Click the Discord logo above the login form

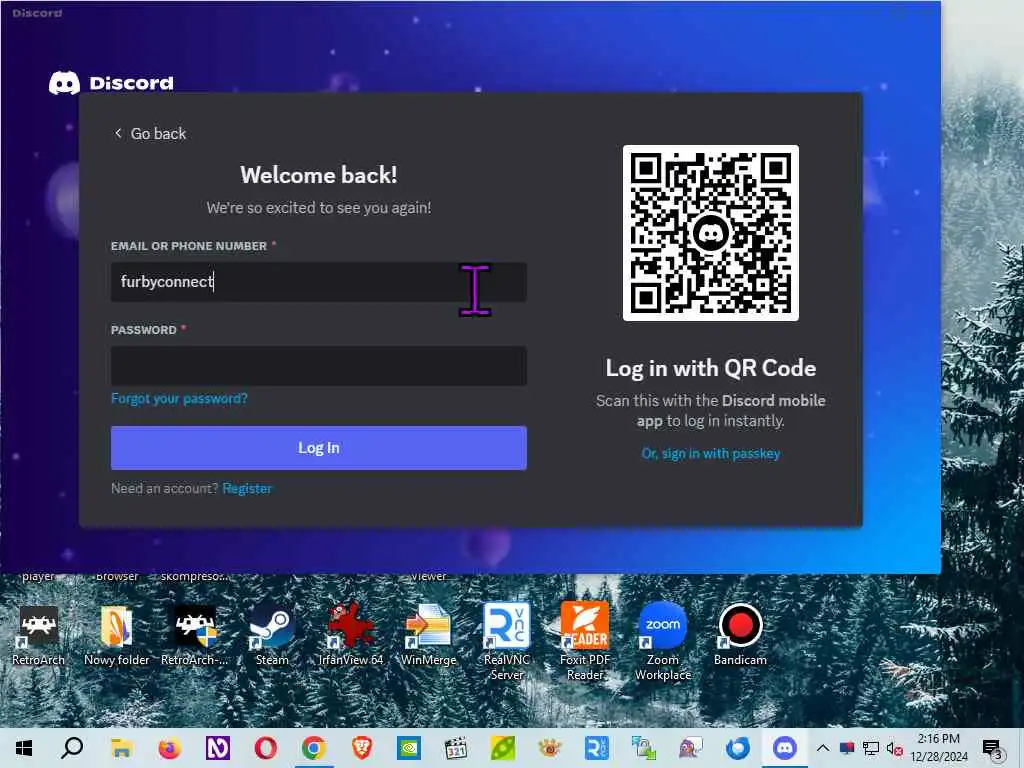(112, 83)
